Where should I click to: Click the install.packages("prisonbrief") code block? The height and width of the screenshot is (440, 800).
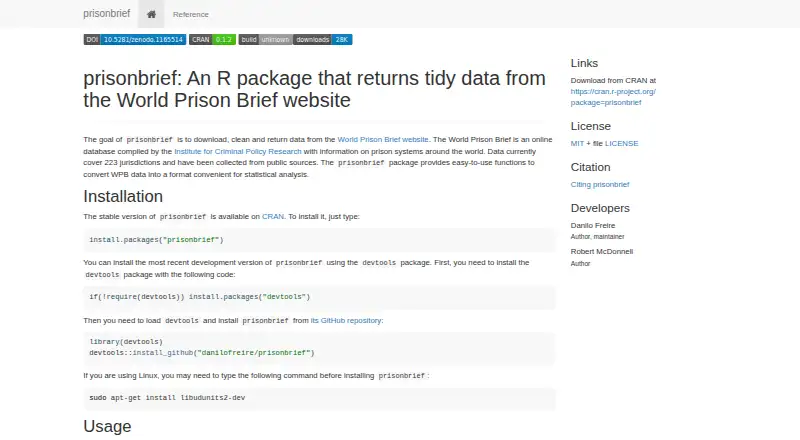(x=319, y=239)
